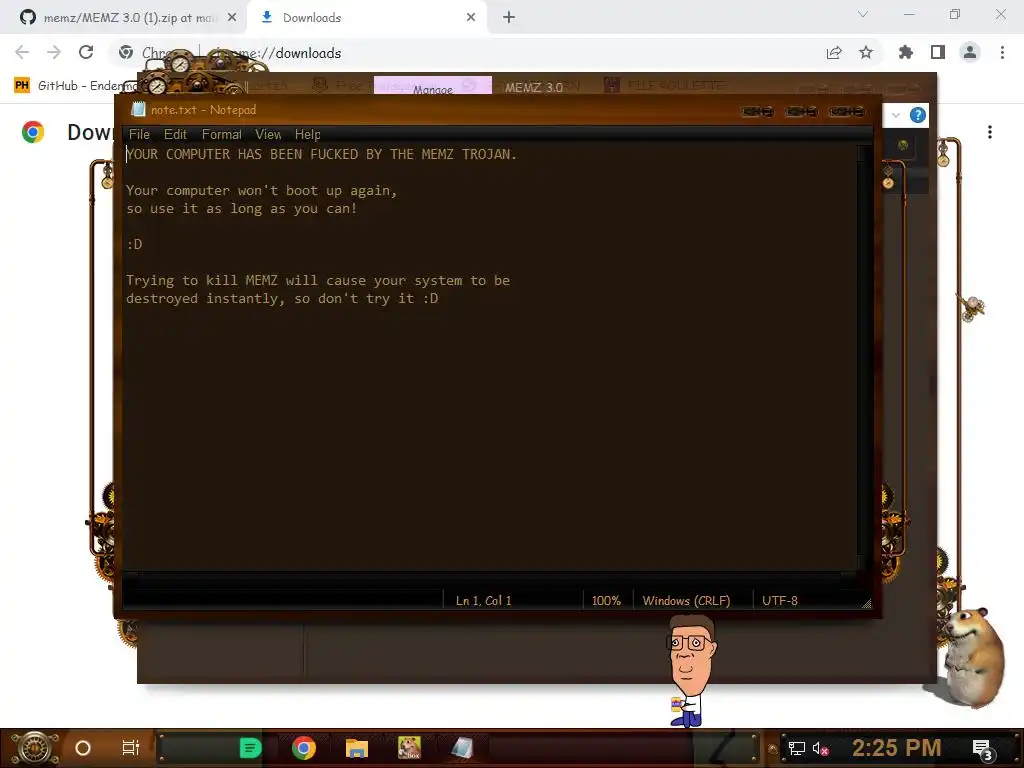This screenshot has height=768, width=1024.
Task: Open the Notepad taskbar button
Action: [x=462, y=748]
